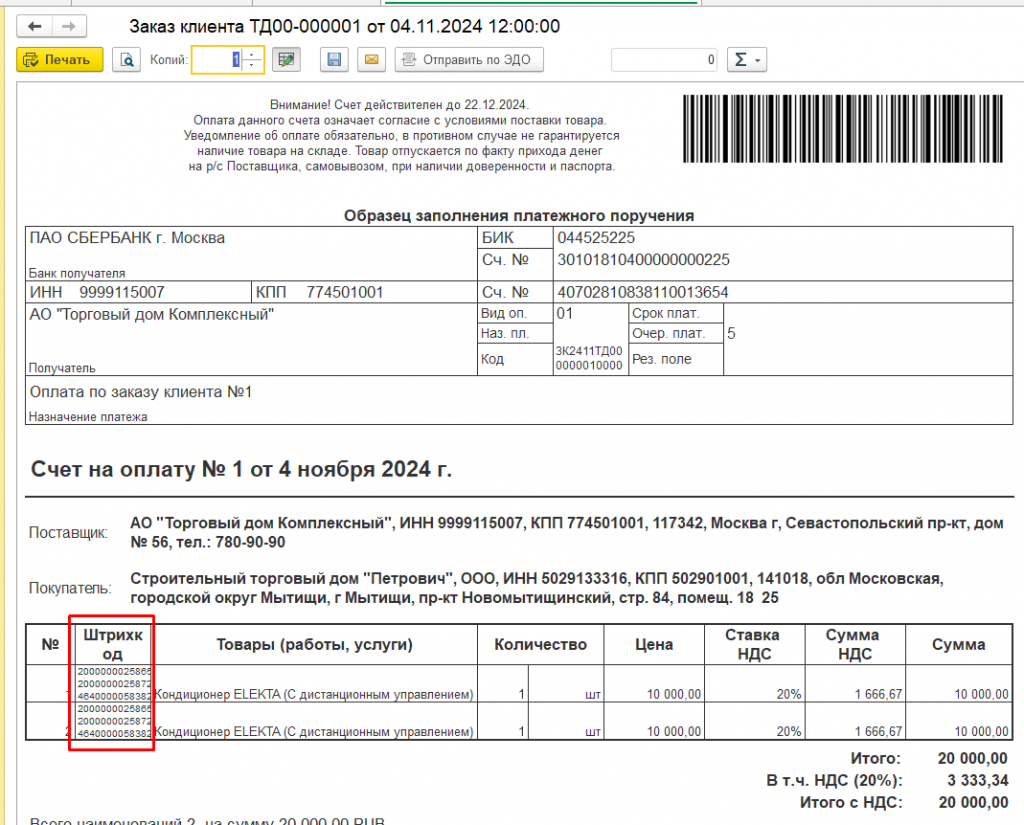Viewport: 1024px width, 825px height.
Task: Open print preview magnifier icon
Action: 127,59
